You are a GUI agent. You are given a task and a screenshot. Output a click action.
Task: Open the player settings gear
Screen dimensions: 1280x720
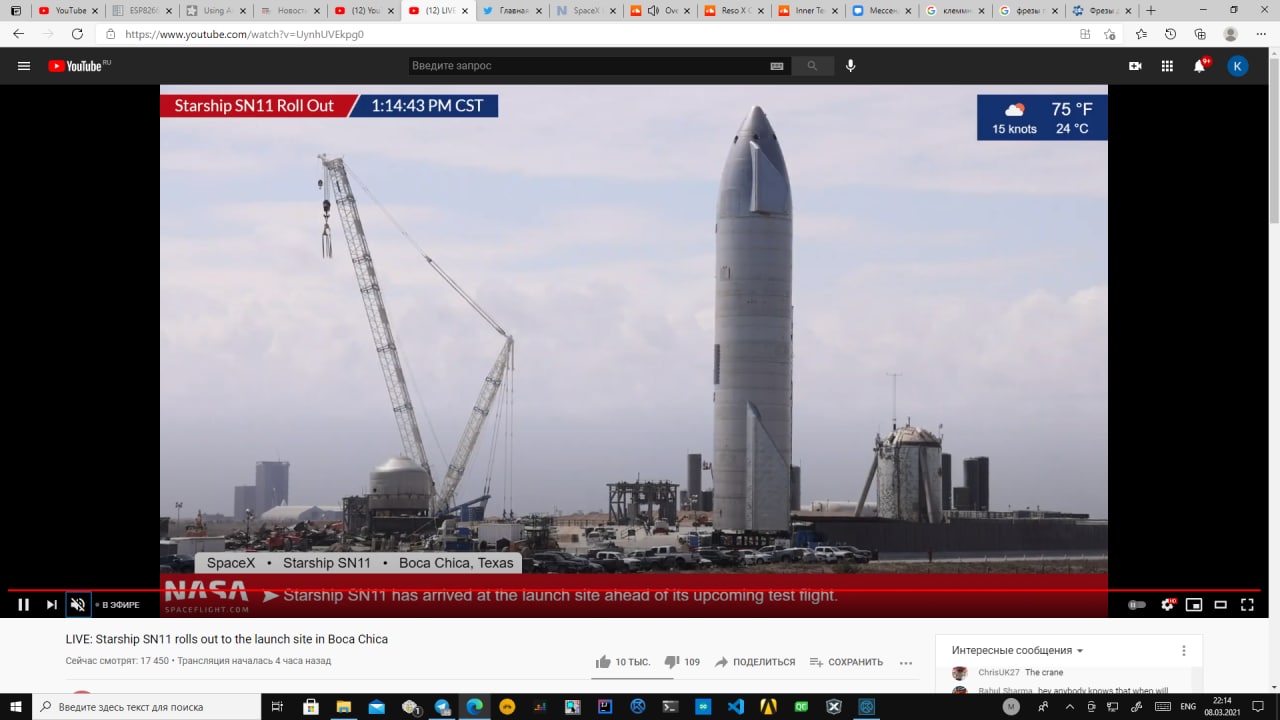coord(1168,604)
